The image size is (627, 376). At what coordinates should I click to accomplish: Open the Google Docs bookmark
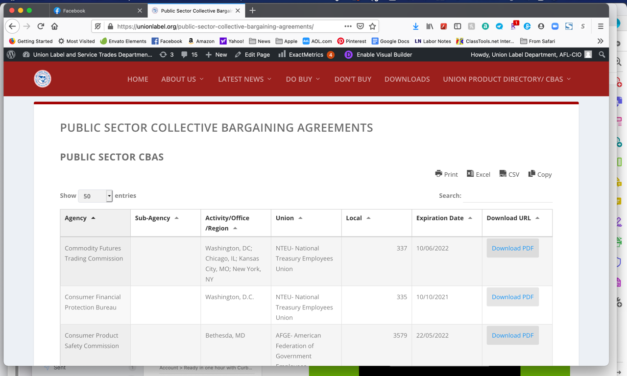[390, 41]
